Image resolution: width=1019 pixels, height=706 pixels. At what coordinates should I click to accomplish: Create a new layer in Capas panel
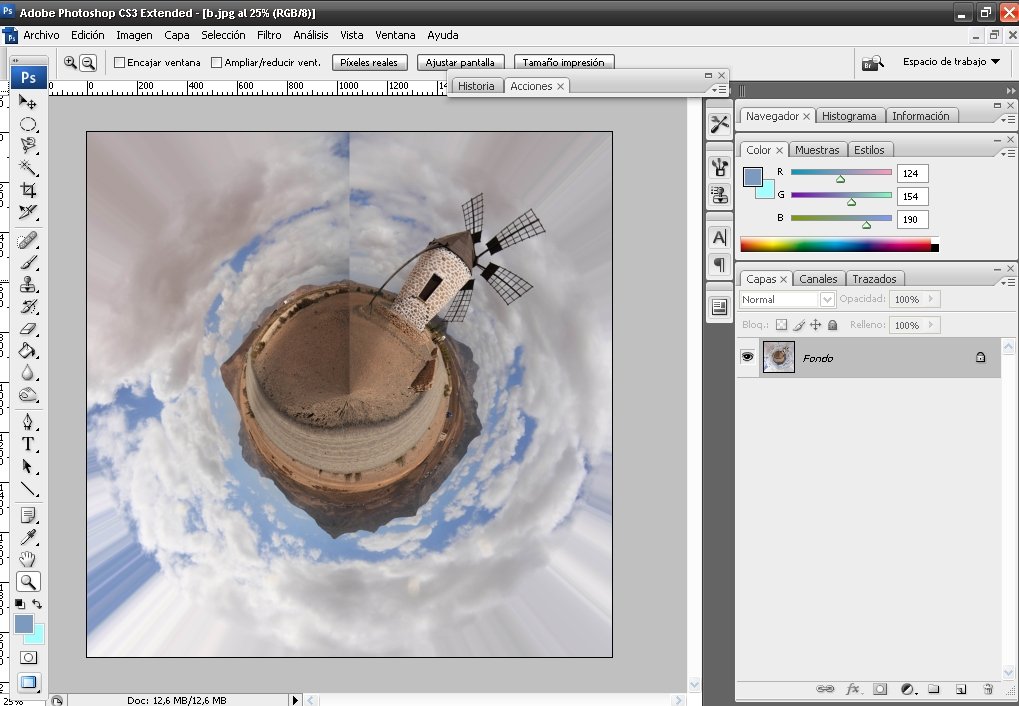pyautogui.click(x=960, y=689)
